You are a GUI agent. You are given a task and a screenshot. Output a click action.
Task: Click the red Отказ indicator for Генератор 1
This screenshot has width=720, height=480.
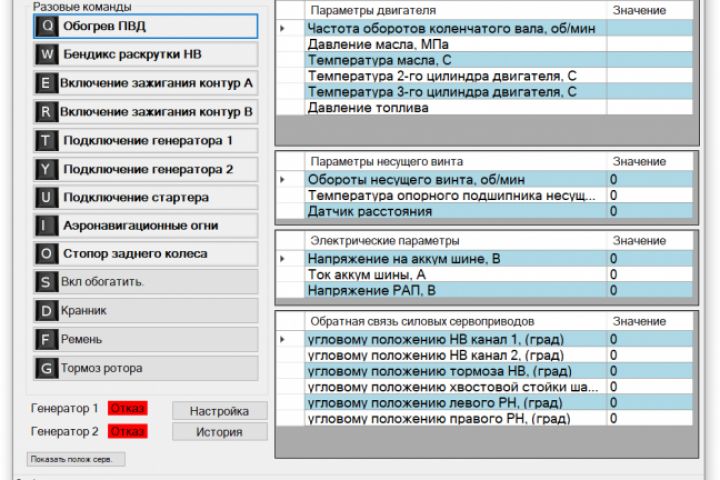coord(128,408)
